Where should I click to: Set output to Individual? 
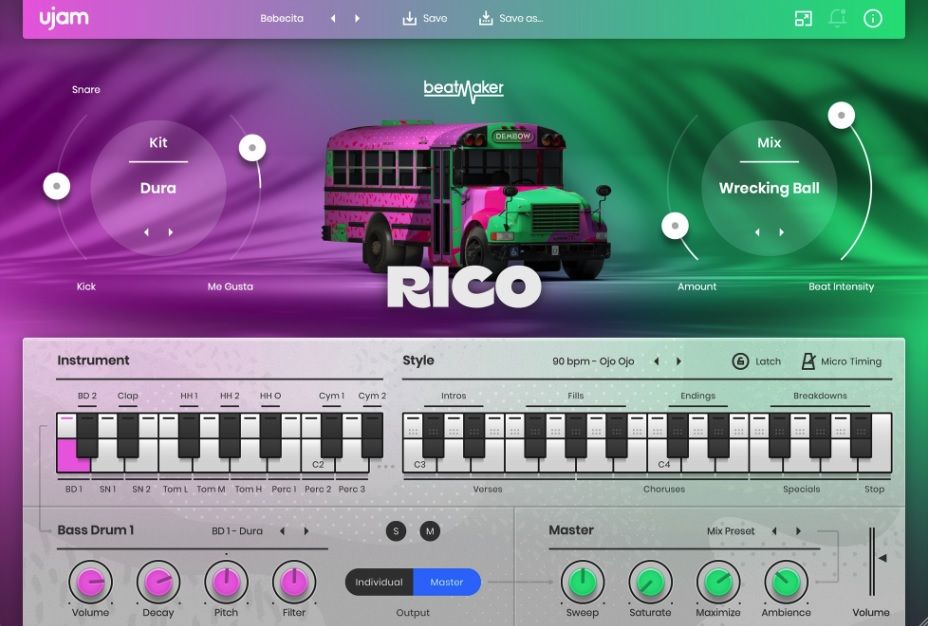point(379,582)
